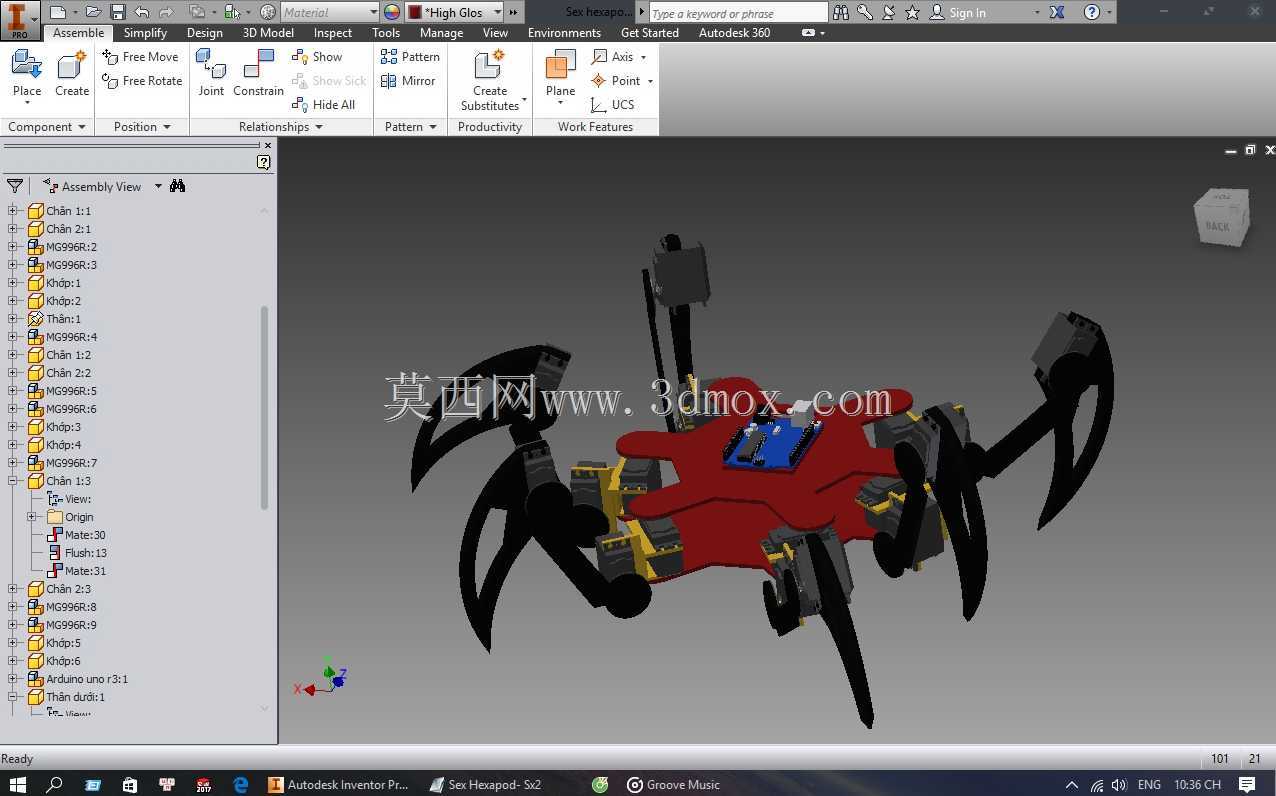Click the Open file icon
Screen dimensions: 1276x796
pos(93,12)
